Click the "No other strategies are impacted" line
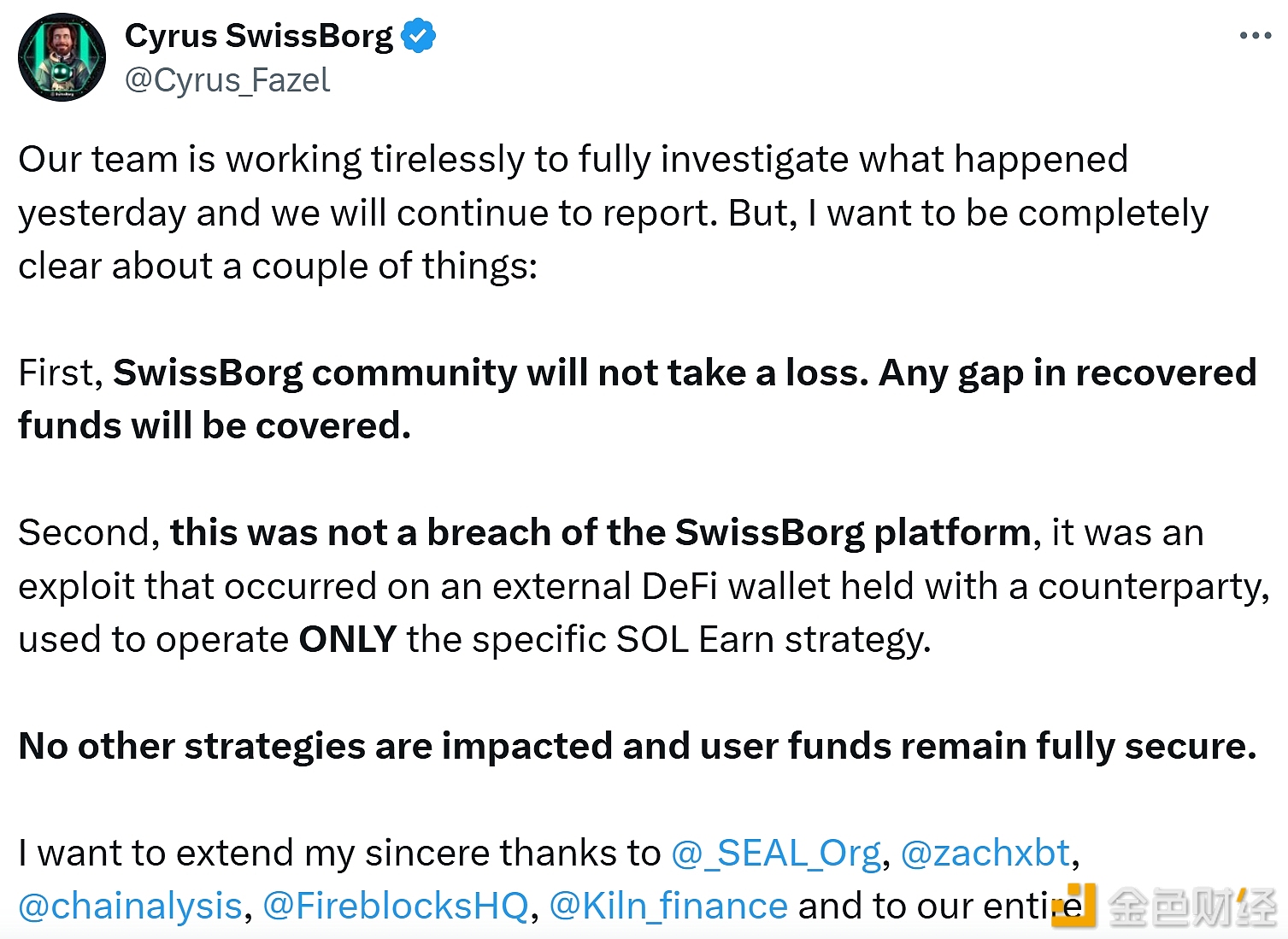1288x939 pixels. (x=637, y=746)
